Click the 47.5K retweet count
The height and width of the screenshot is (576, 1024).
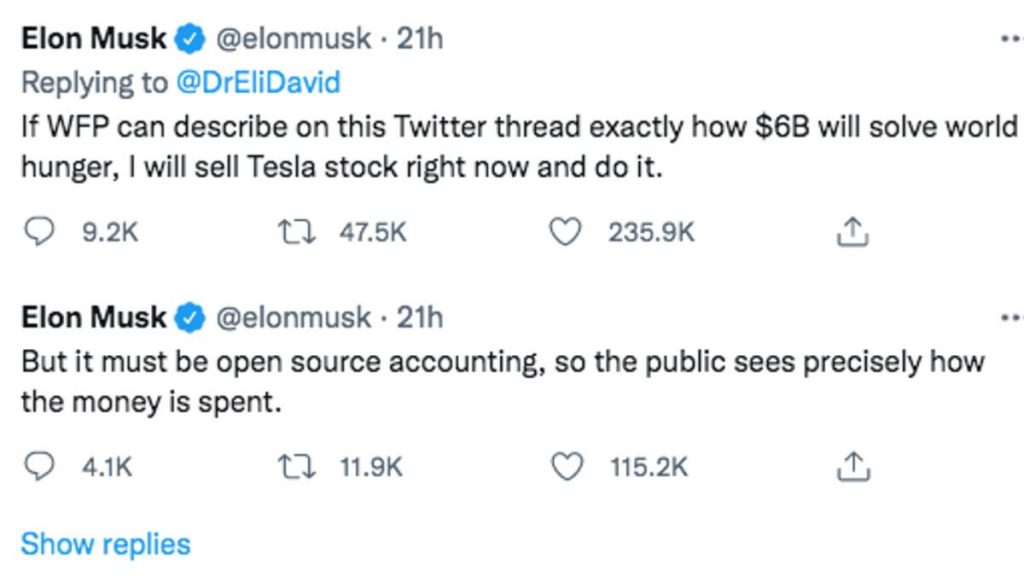(373, 232)
